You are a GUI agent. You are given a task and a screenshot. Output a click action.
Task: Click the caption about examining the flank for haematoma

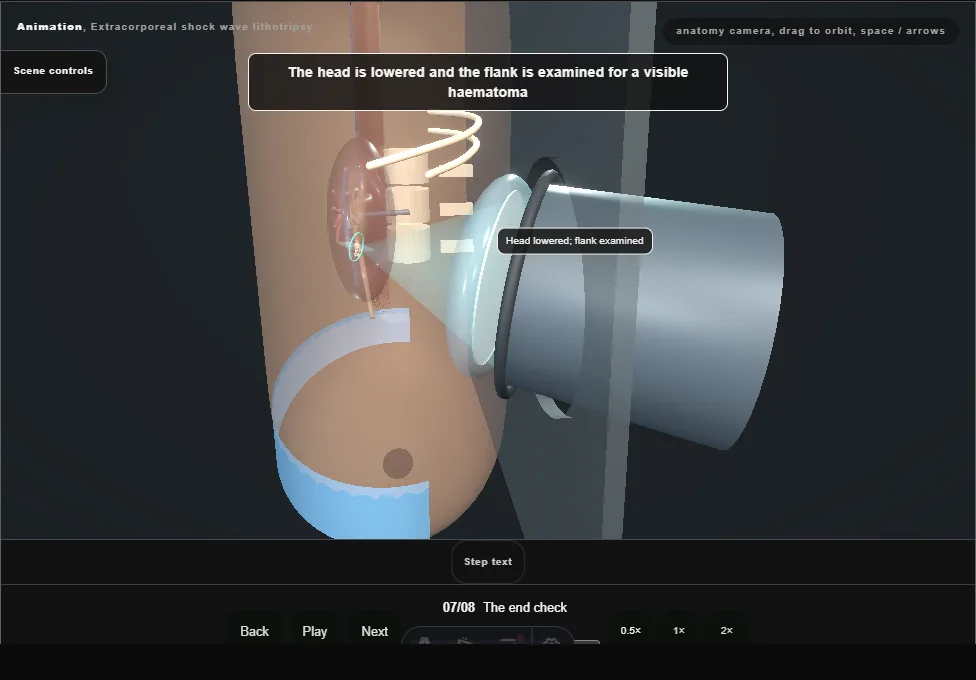pos(488,82)
